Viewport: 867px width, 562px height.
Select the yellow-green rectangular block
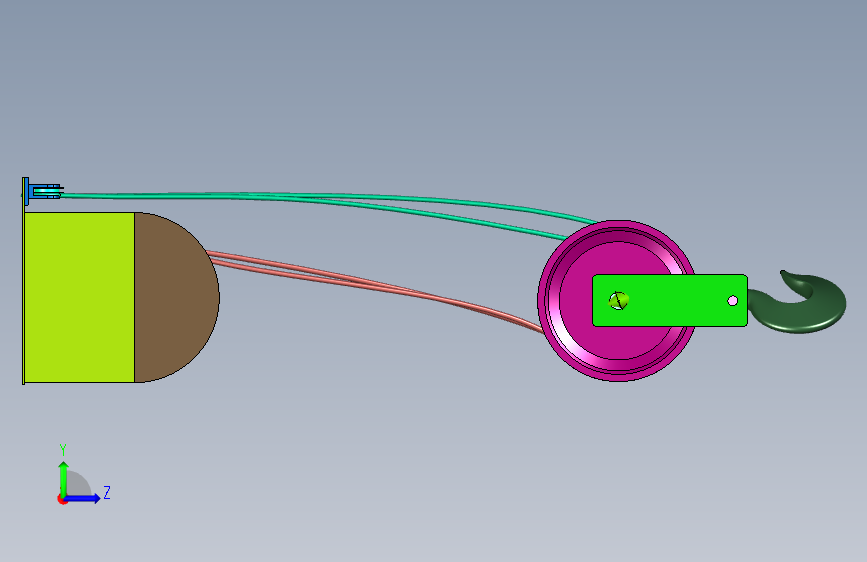click(x=79, y=297)
